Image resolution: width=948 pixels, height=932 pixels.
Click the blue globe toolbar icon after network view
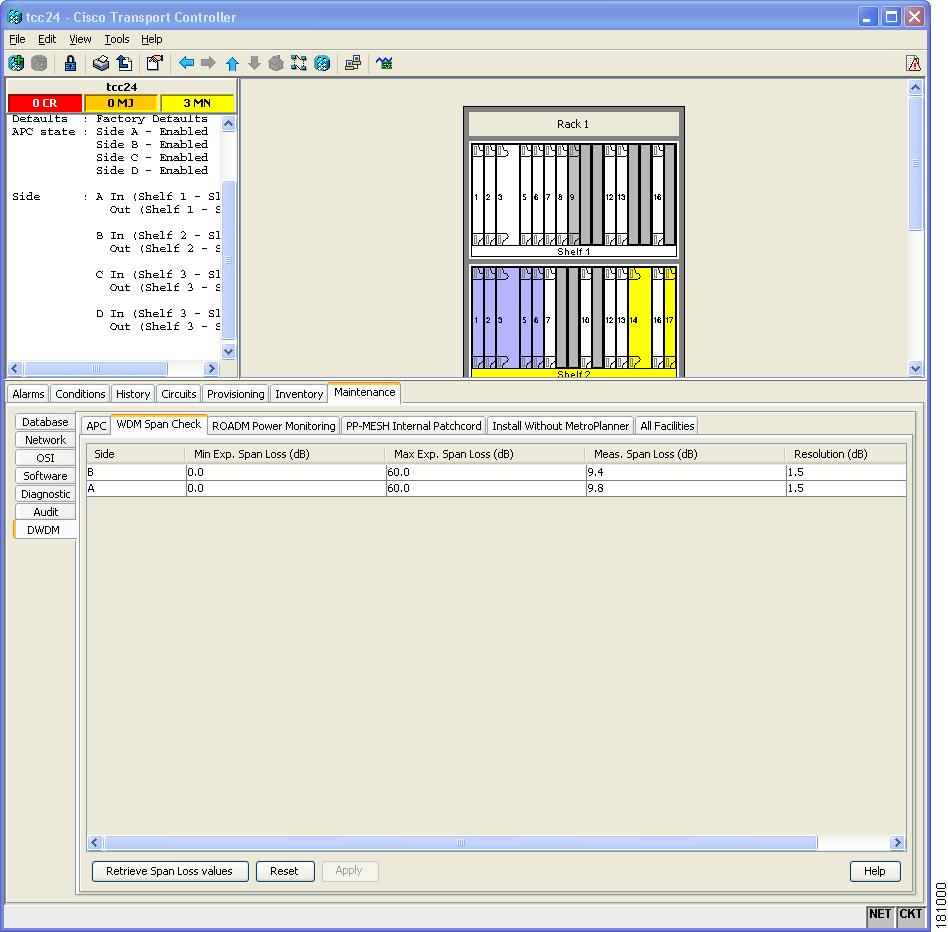pos(322,63)
